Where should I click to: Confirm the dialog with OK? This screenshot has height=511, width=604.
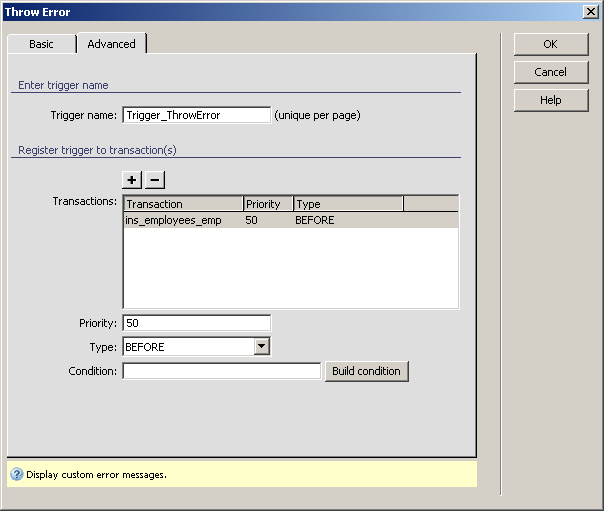pos(550,44)
